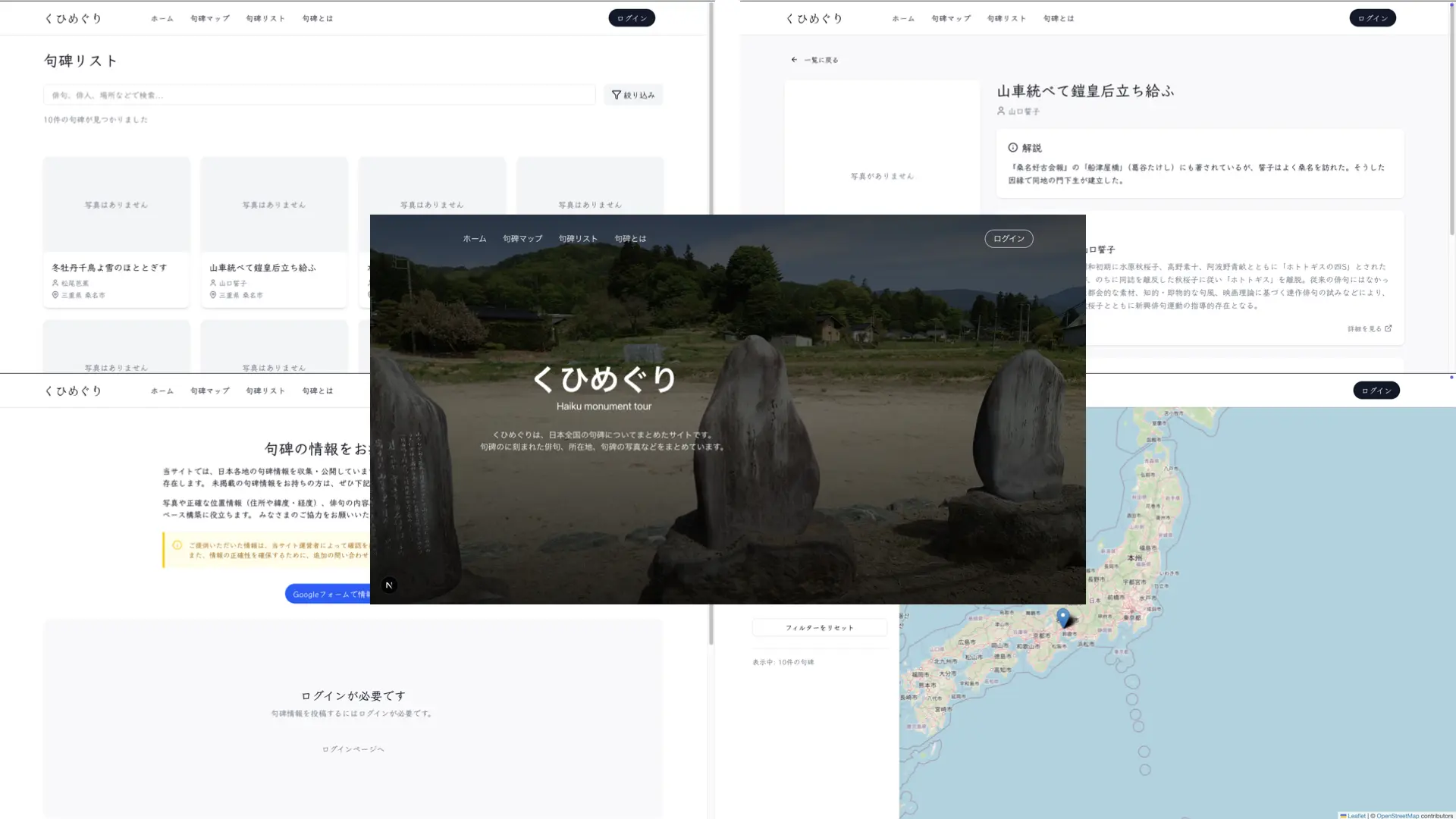Click the blue Googleフォーム button

tap(328, 594)
